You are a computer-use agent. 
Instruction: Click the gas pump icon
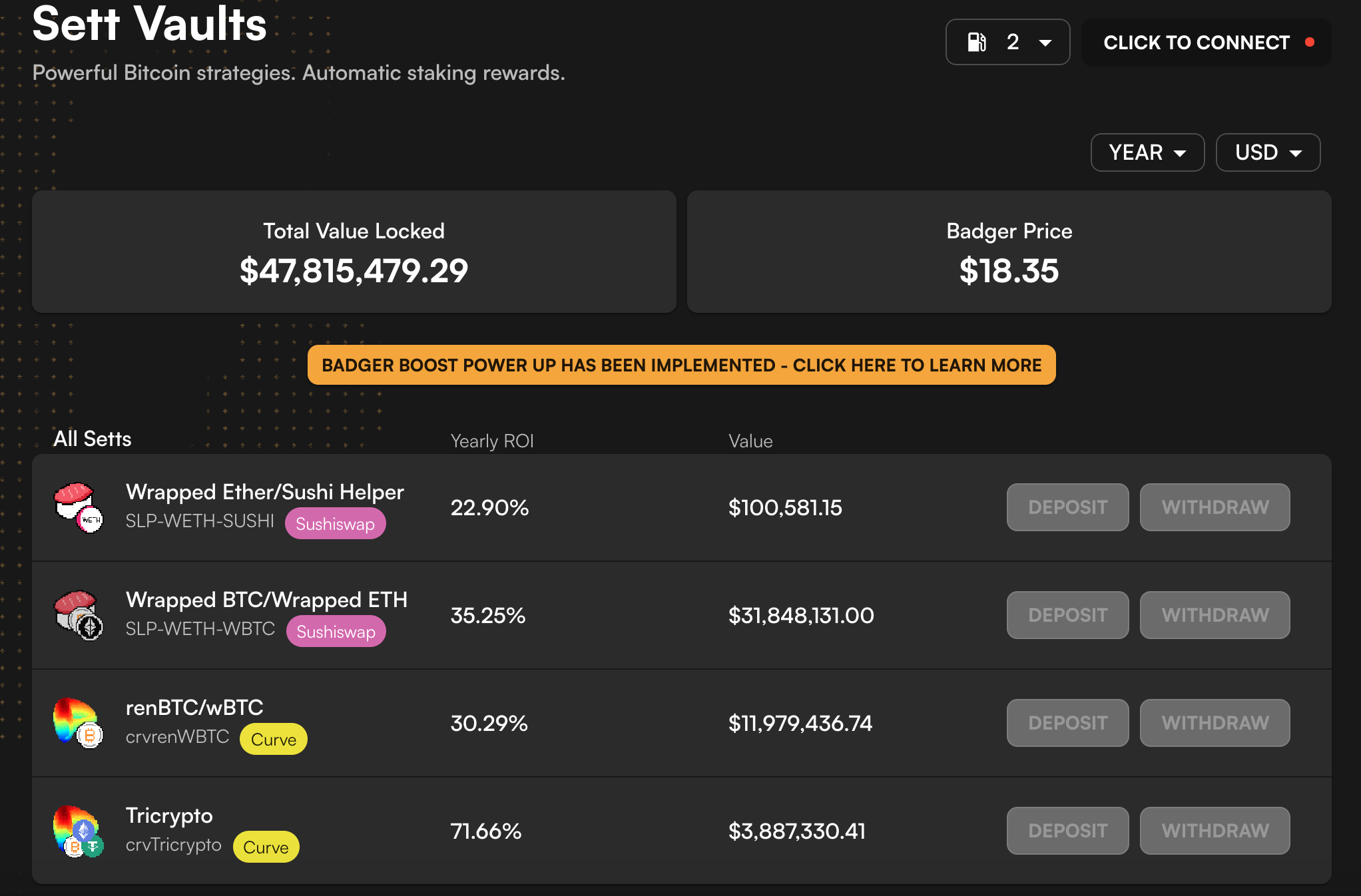[x=977, y=42]
